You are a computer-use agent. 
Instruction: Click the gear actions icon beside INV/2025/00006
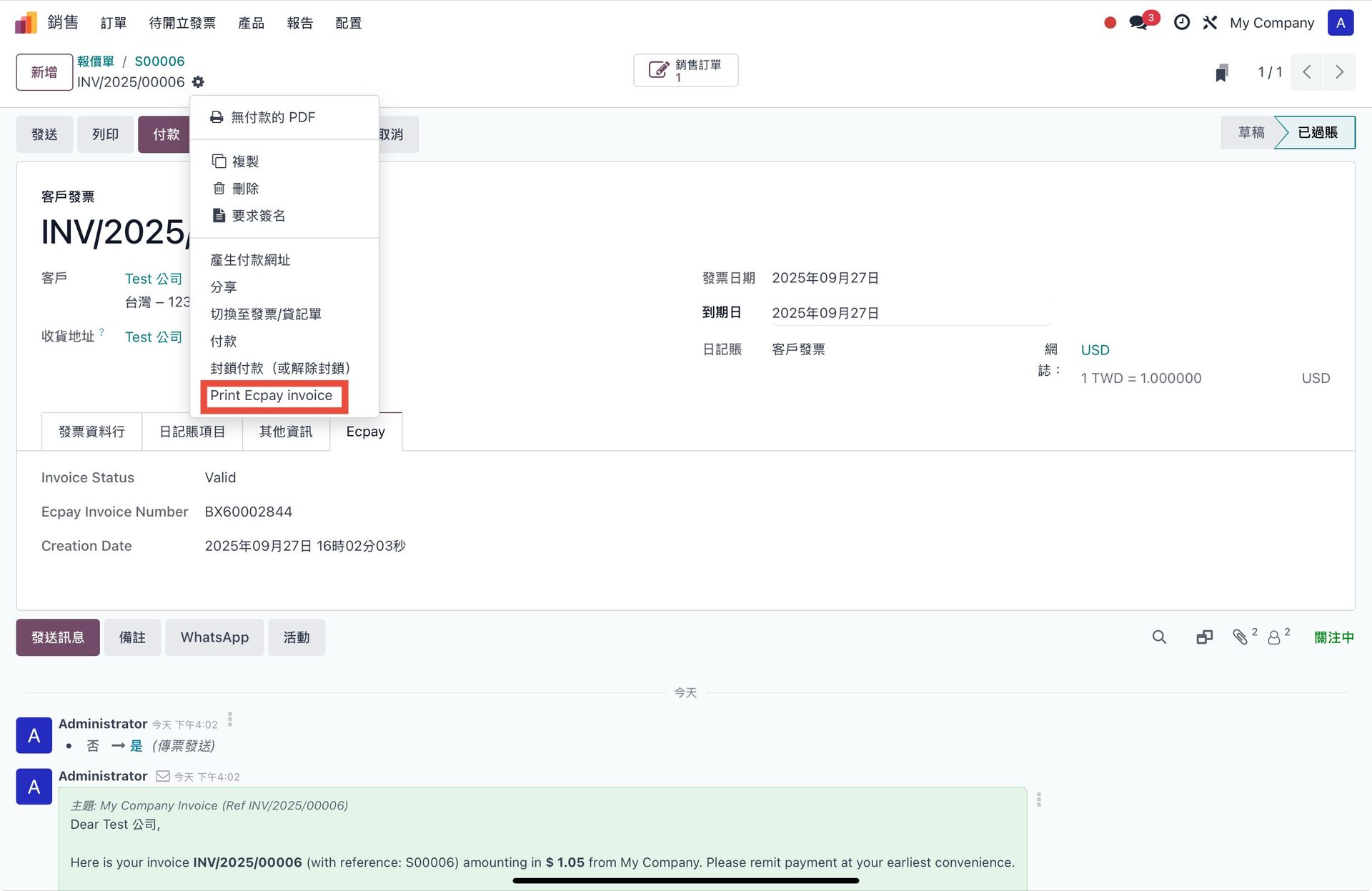198,82
